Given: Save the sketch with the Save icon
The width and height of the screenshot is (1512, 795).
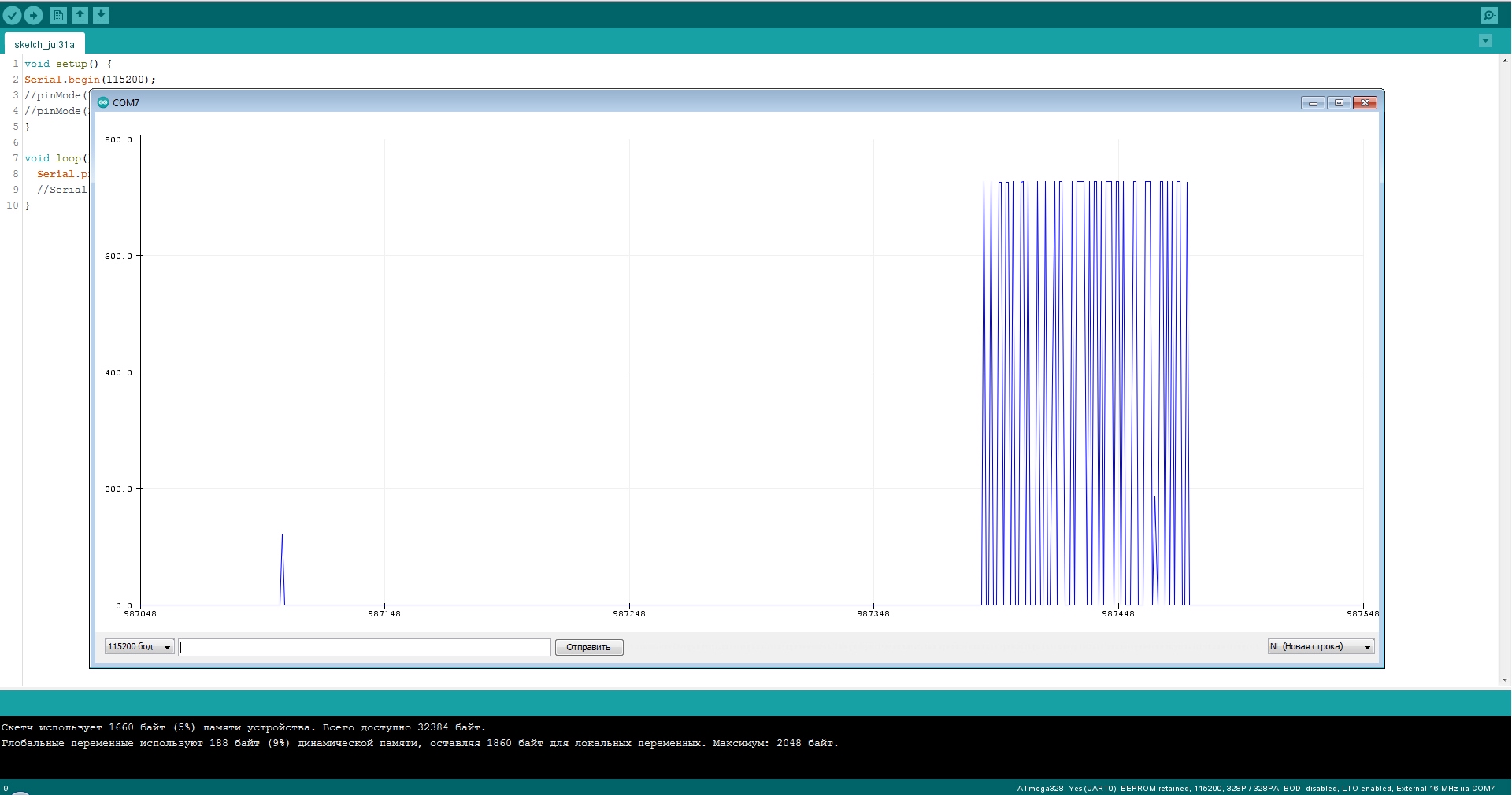Looking at the screenshot, I should [102, 15].
